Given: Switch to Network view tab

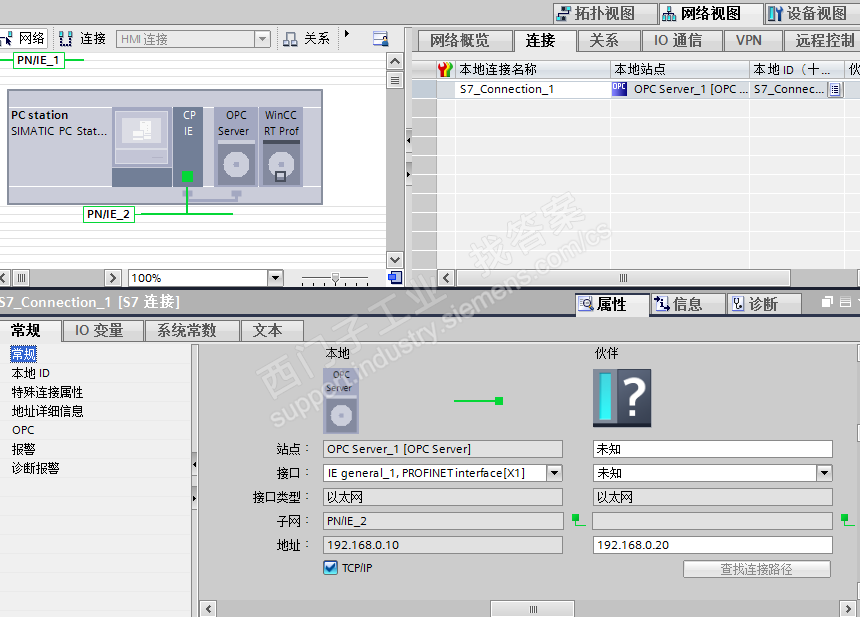Looking at the screenshot, I should [x=711, y=14].
